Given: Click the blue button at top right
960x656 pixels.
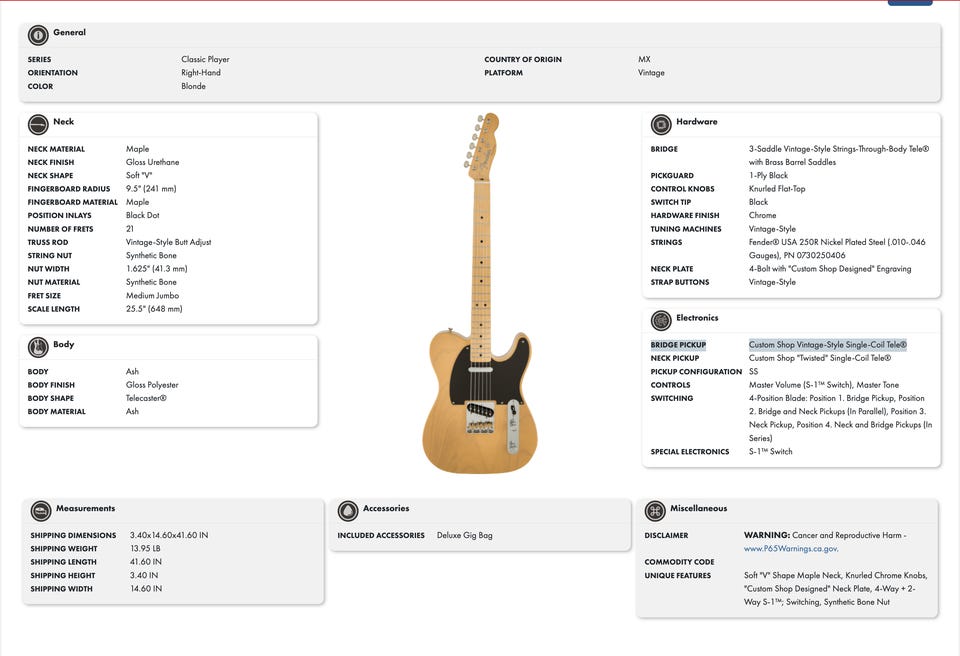Looking at the screenshot, I should [910, 3].
